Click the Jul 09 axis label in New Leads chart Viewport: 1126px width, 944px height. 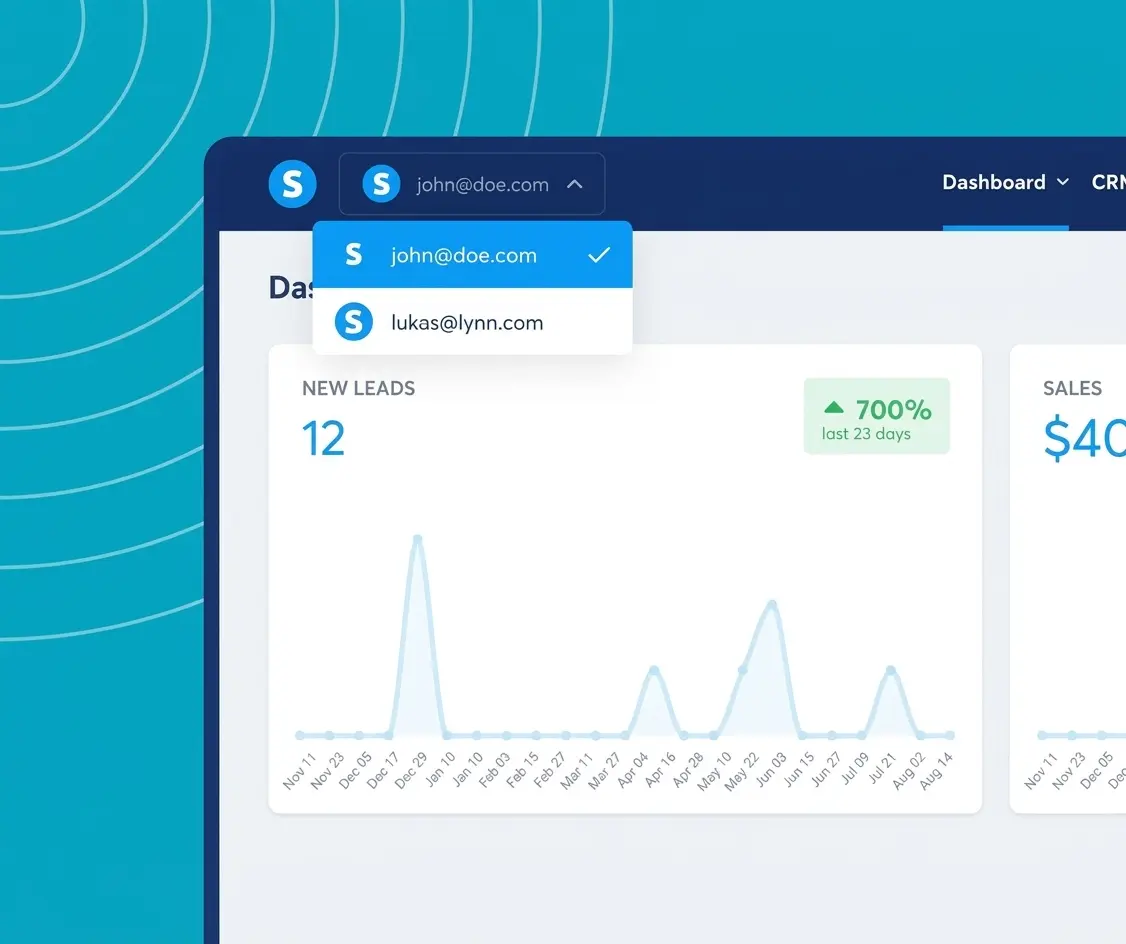coord(855,769)
